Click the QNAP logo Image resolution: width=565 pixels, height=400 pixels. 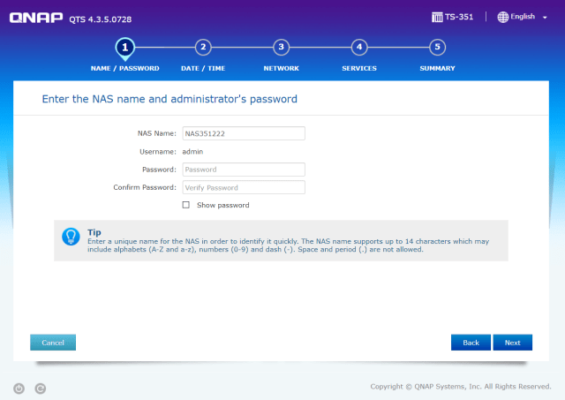tap(36, 18)
